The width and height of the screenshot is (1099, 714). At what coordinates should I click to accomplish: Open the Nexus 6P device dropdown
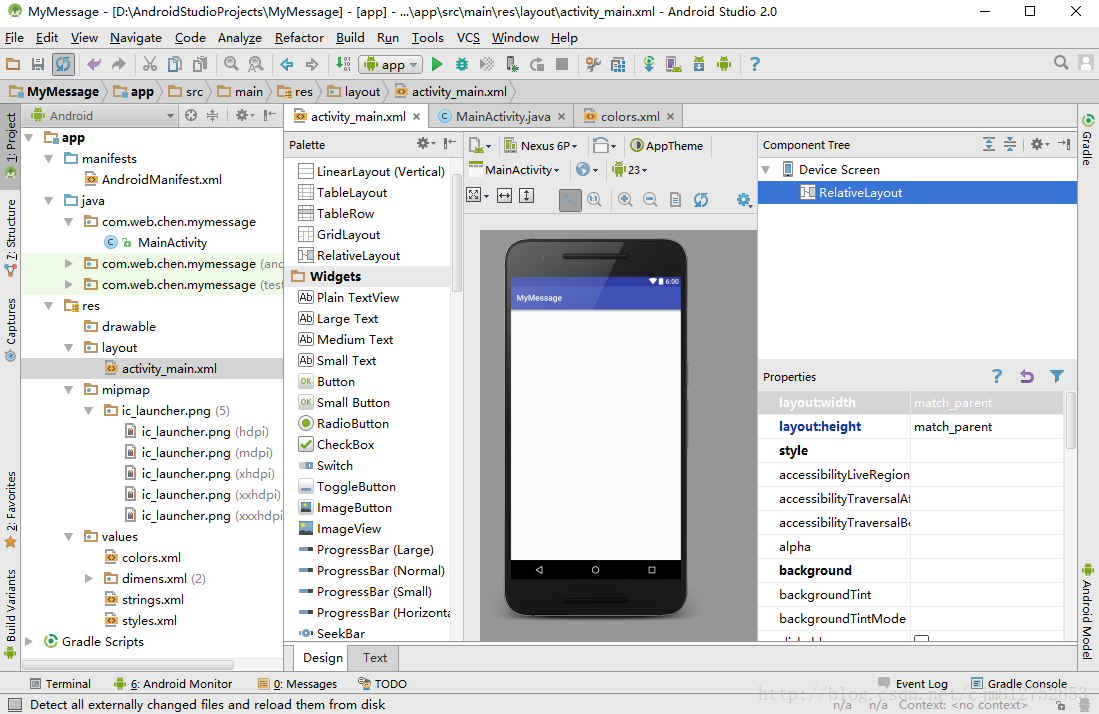(540, 146)
